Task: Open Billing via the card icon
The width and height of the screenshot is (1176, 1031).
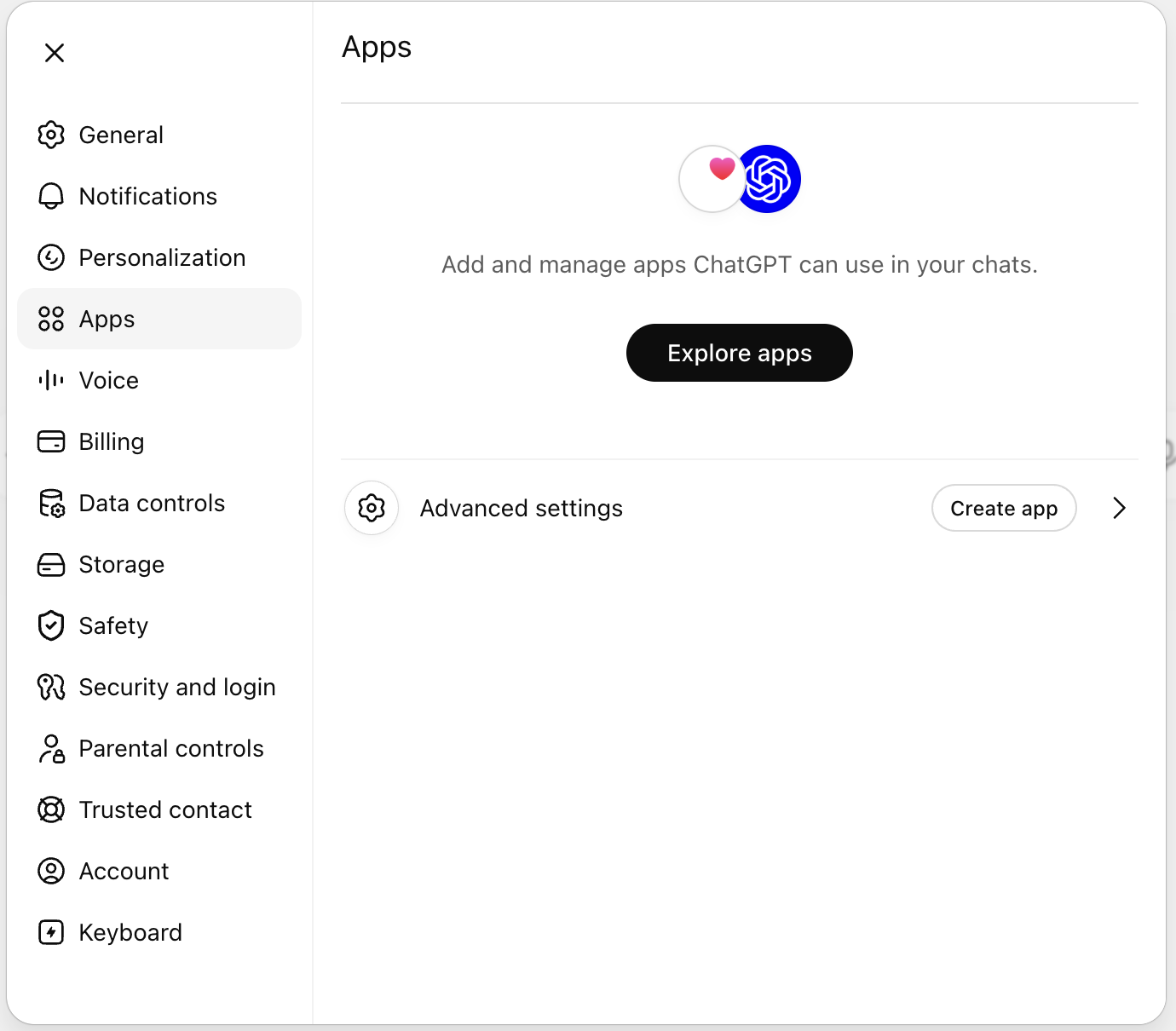Action: [51, 441]
